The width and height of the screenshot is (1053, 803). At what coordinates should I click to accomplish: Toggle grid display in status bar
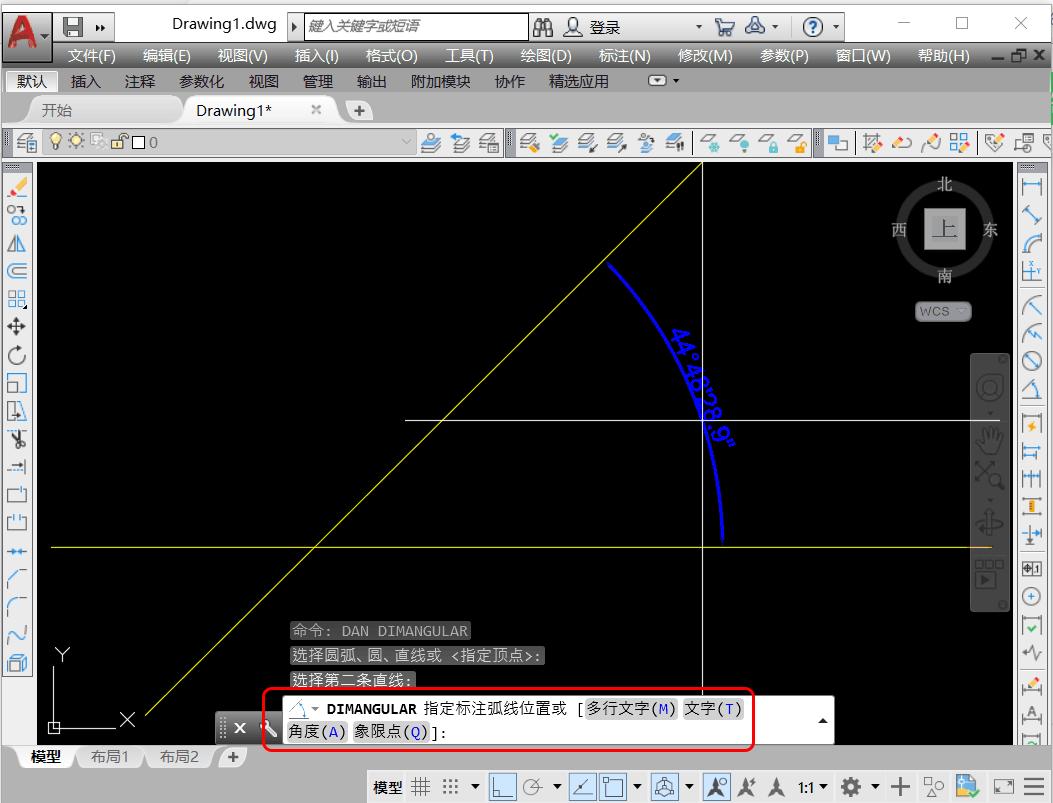pyautogui.click(x=422, y=787)
